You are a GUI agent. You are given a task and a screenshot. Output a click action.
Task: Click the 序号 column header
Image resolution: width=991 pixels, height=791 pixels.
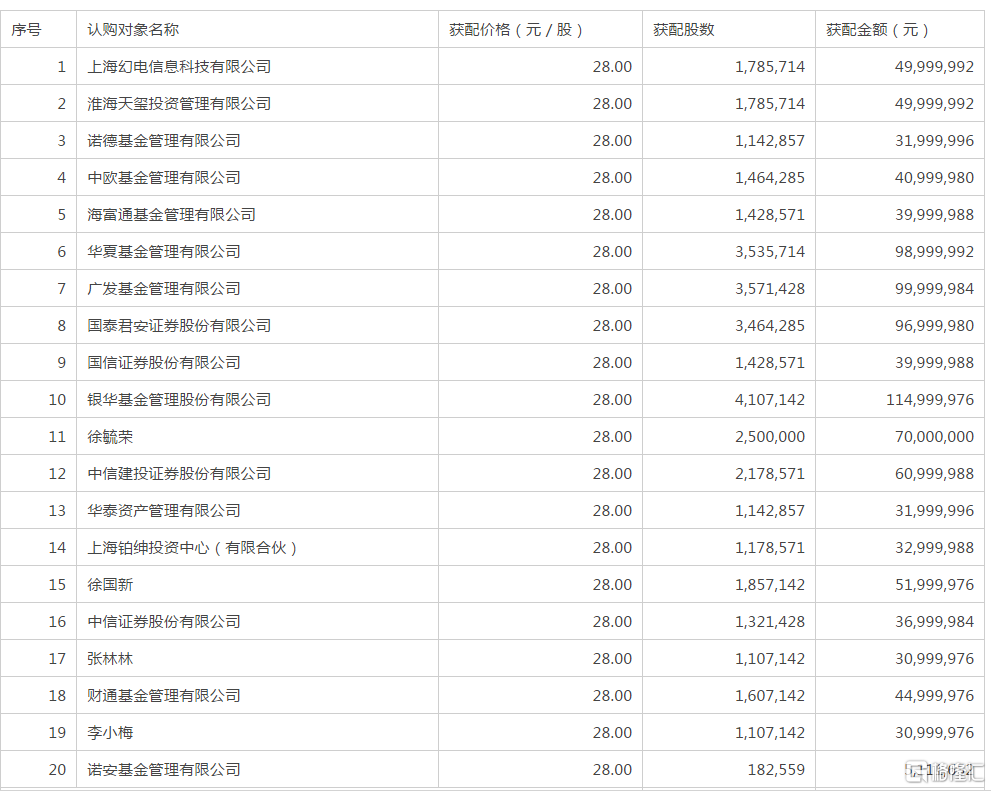(27, 30)
